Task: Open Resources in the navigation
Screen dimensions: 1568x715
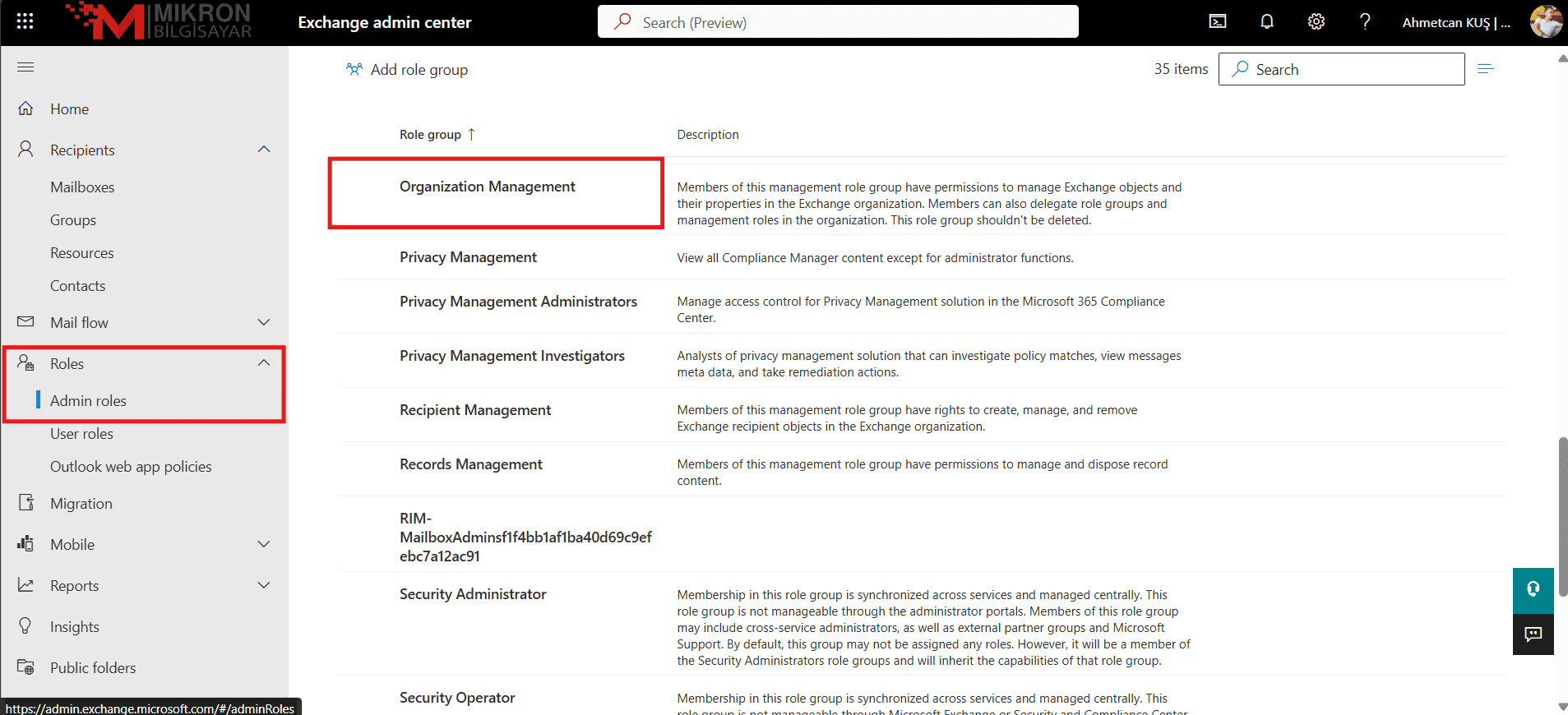Action: 82,252
